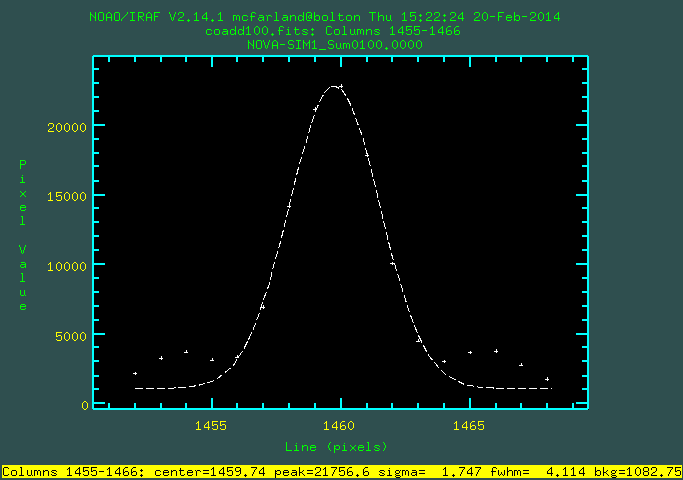Click the peak of the Gaussian curve

[336, 86]
